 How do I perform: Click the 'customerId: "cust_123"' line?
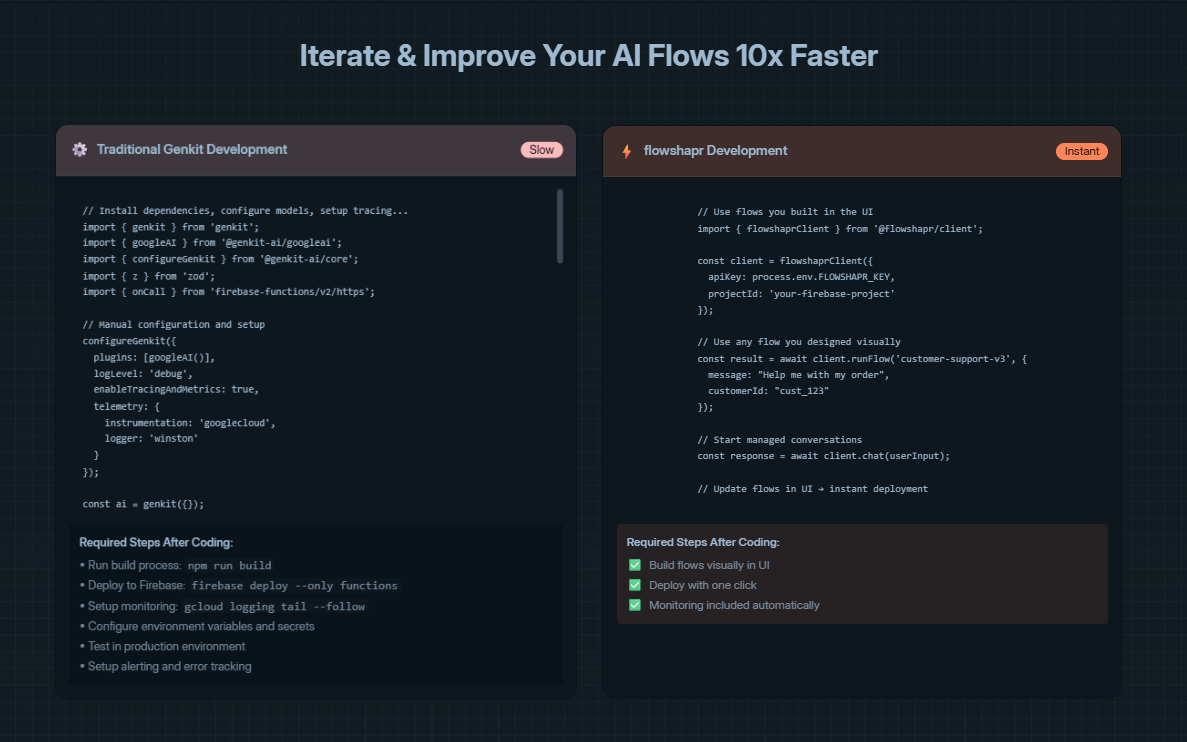768,391
